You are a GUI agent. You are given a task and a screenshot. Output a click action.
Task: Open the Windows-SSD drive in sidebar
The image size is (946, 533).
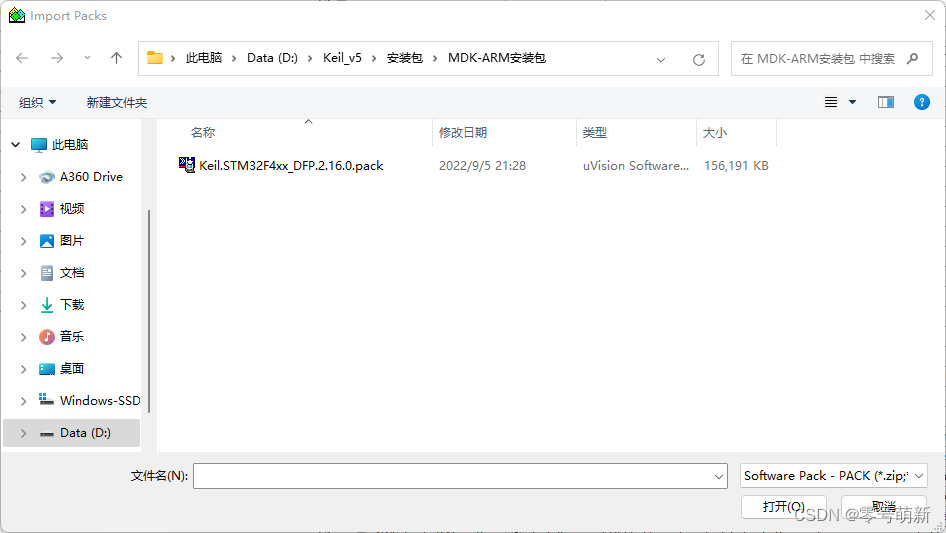click(x=100, y=401)
